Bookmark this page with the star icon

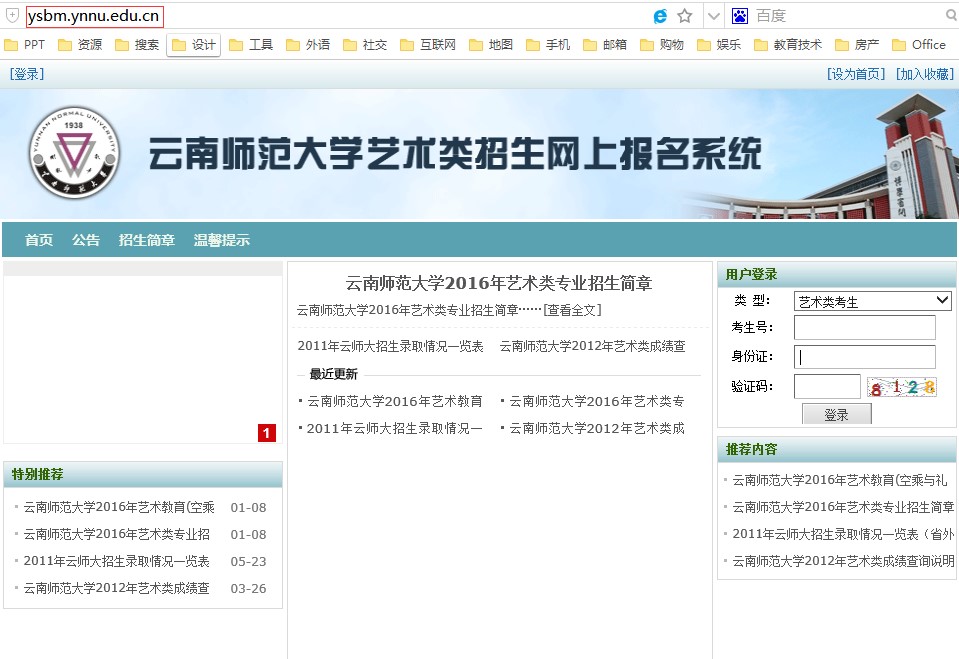tap(685, 16)
